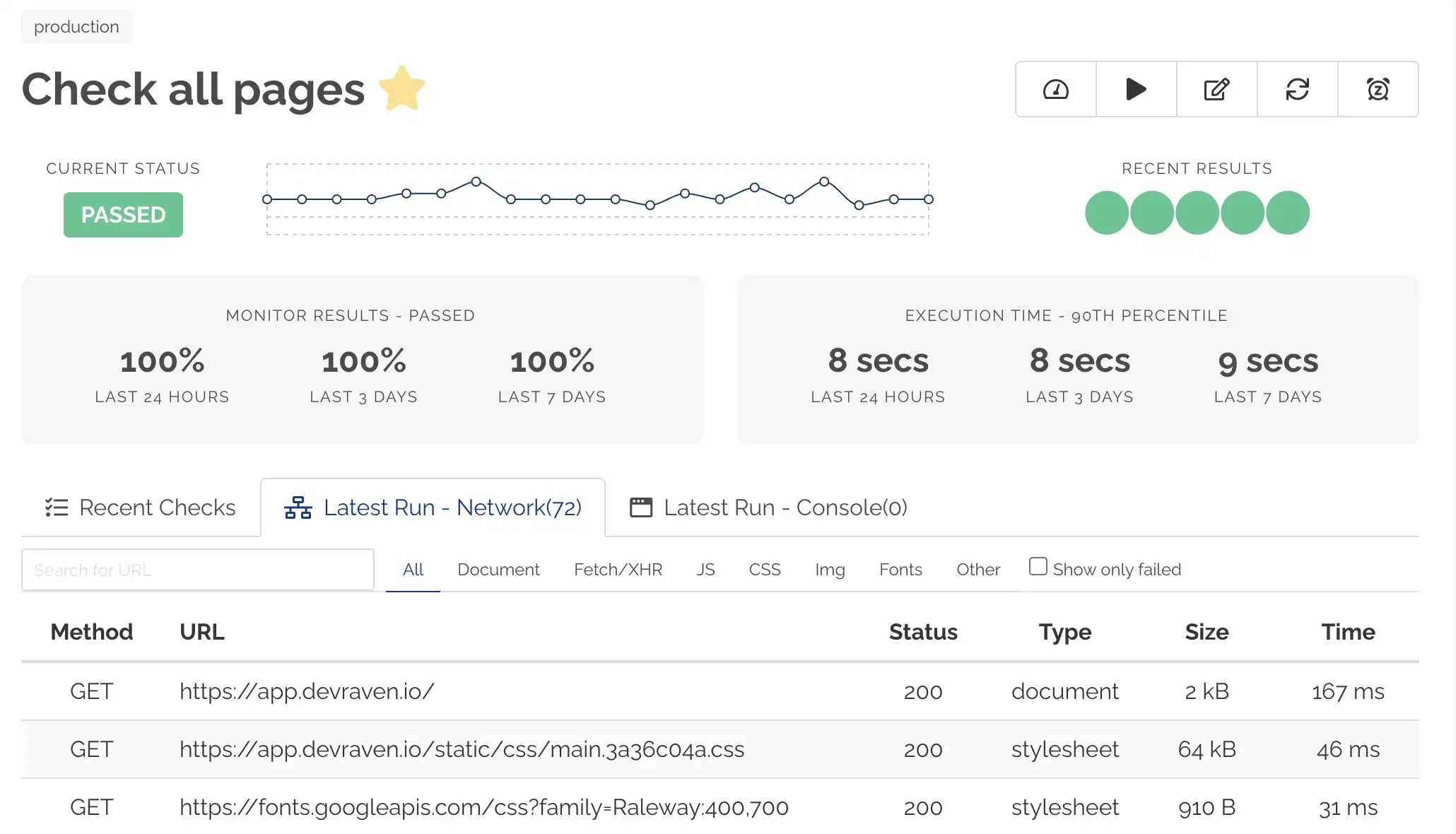
Task: Switch to Latest Run - Console tab
Action: tap(768, 507)
